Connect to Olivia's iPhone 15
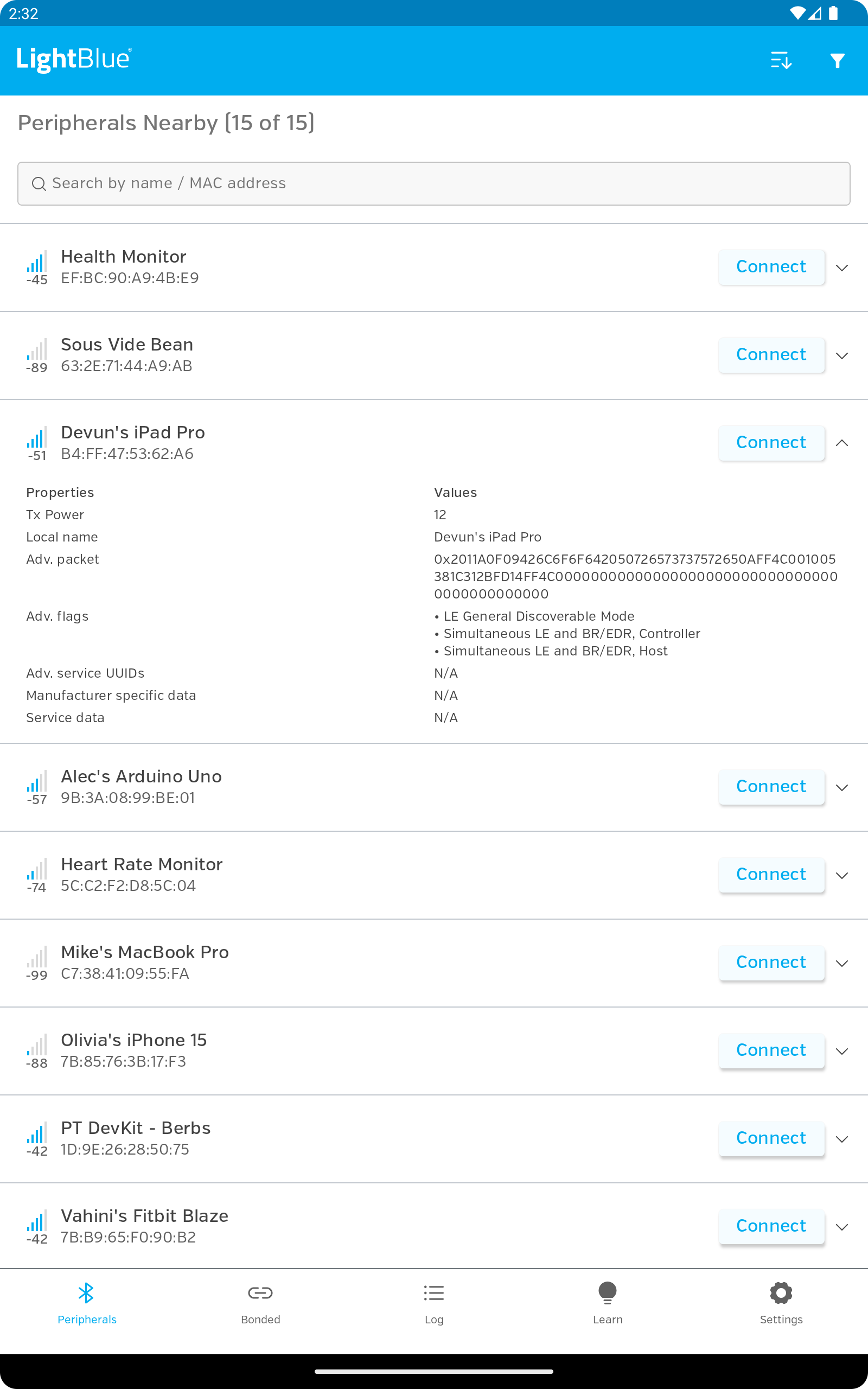The width and height of the screenshot is (868, 1389). click(x=771, y=1050)
